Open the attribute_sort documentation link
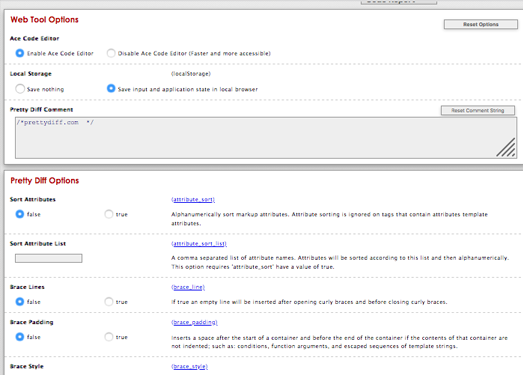The width and height of the screenshot is (523, 375). (x=193, y=200)
